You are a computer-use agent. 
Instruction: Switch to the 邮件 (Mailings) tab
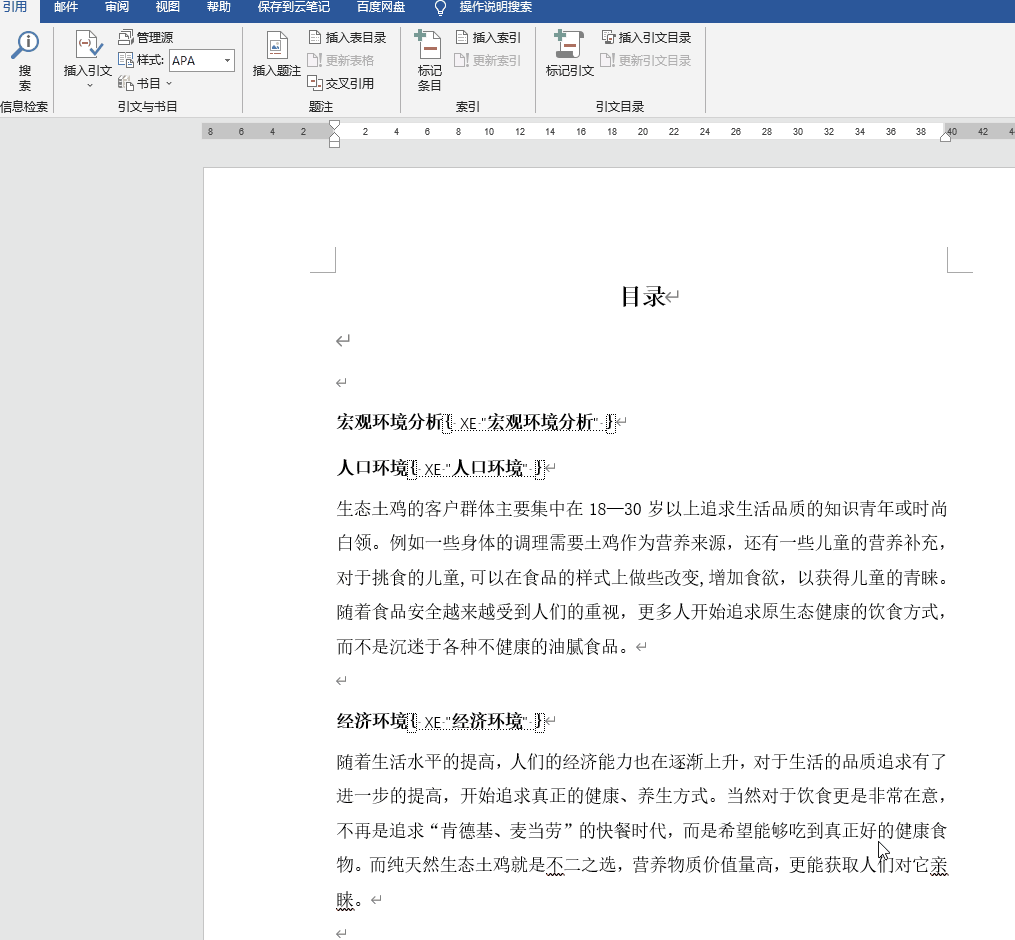[66, 7]
